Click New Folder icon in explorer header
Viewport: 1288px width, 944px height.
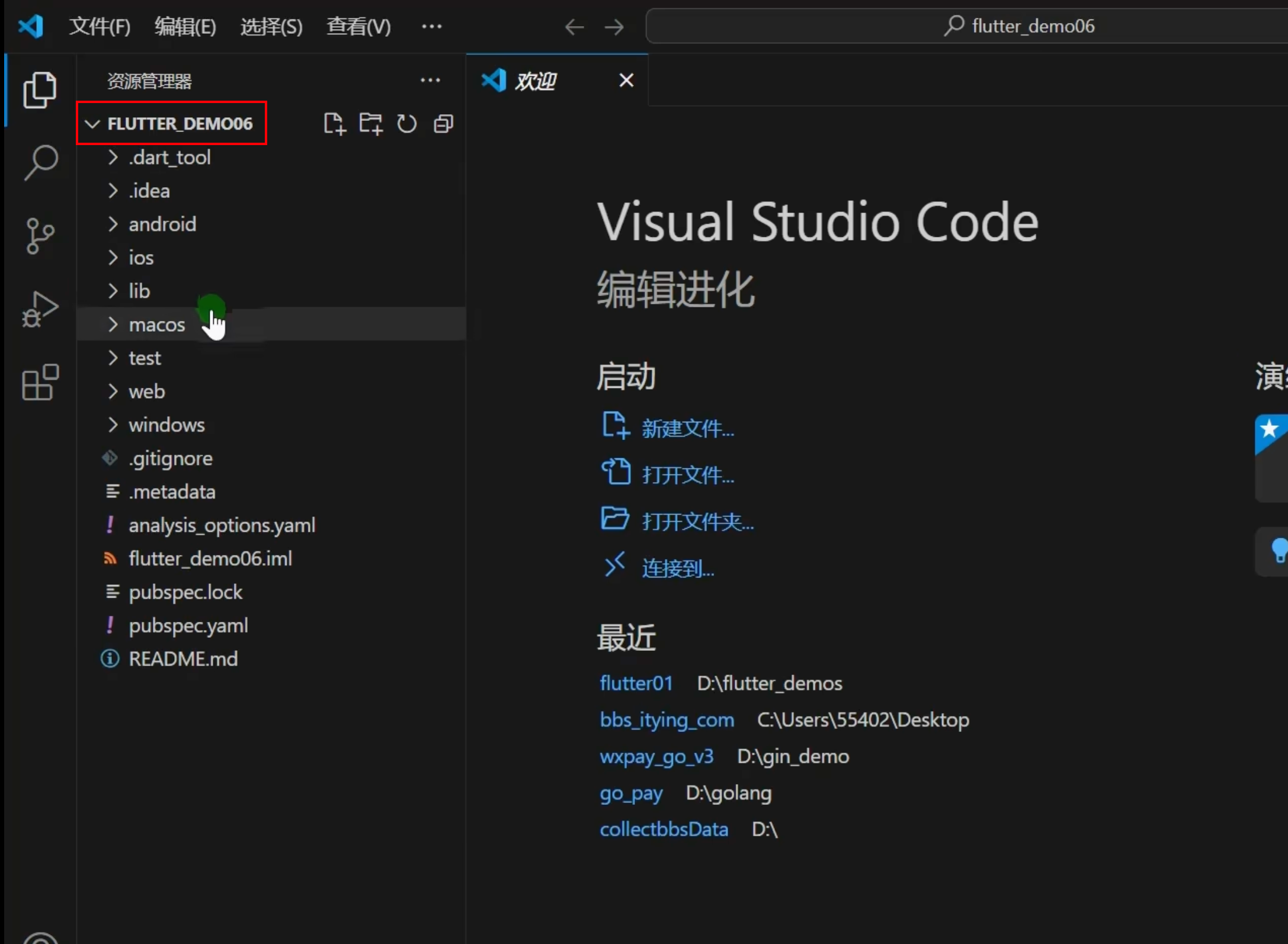click(x=371, y=124)
